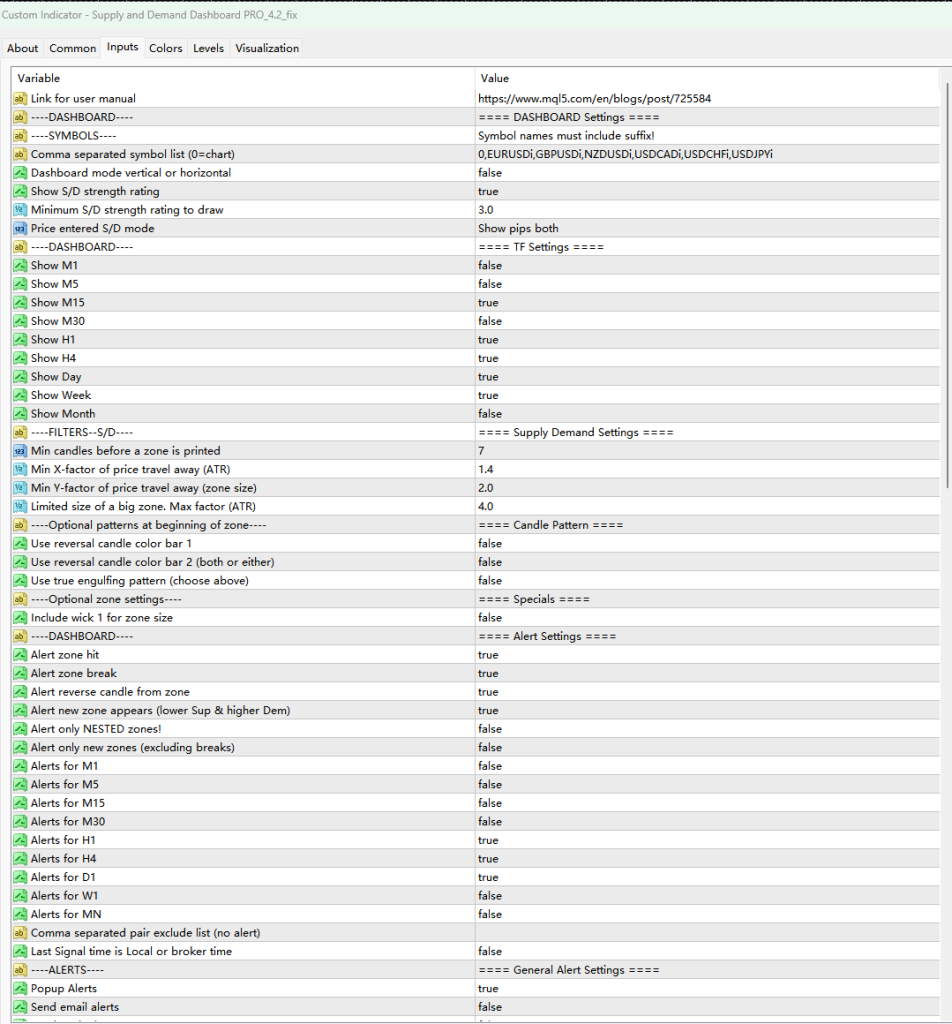The width and height of the screenshot is (952, 1024).
Task: Open the Visualization tab
Action: coord(267,48)
